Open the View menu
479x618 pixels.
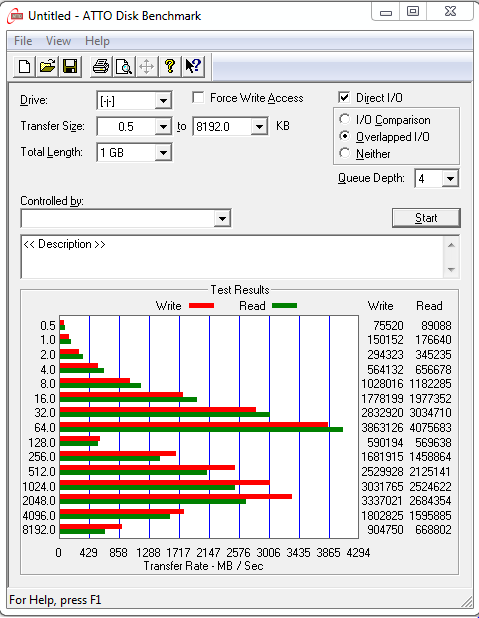pos(58,41)
